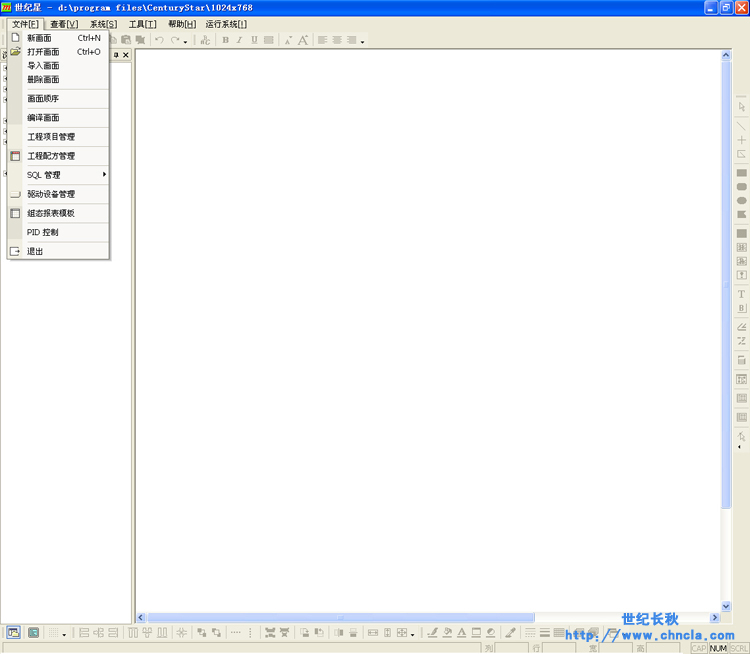This screenshot has height=654, width=750.
Task: Click the line color pen icon
Action: [433, 633]
